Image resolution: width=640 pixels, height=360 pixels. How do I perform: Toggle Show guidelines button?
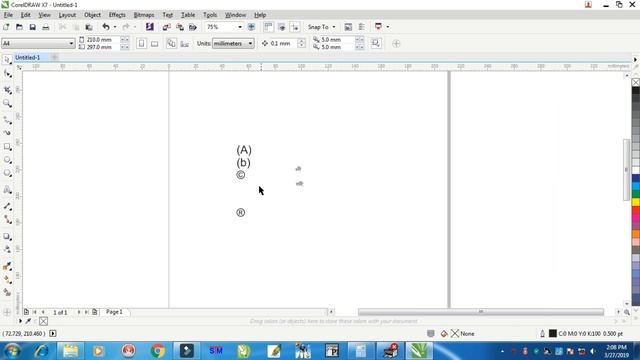pyautogui.click(x=295, y=27)
